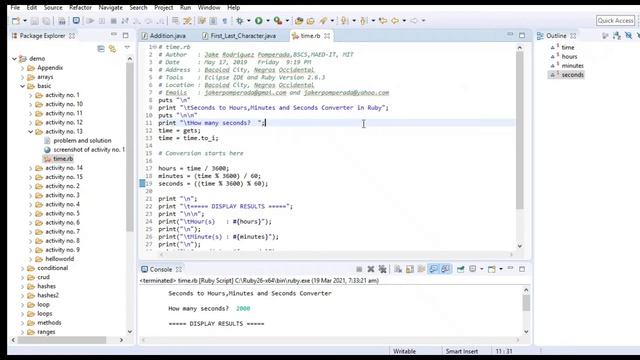Screen dimensions: 640x360
Task: Expand the conditional folder
Action: click(23, 268)
